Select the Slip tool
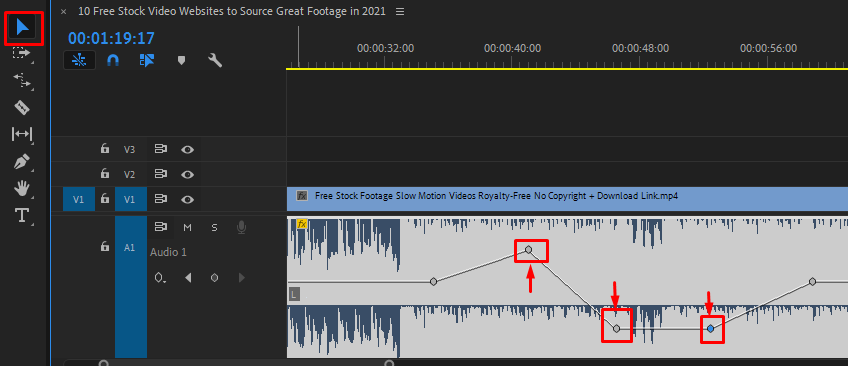Viewport: 848px width, 366px height. (x=22, y=134)
